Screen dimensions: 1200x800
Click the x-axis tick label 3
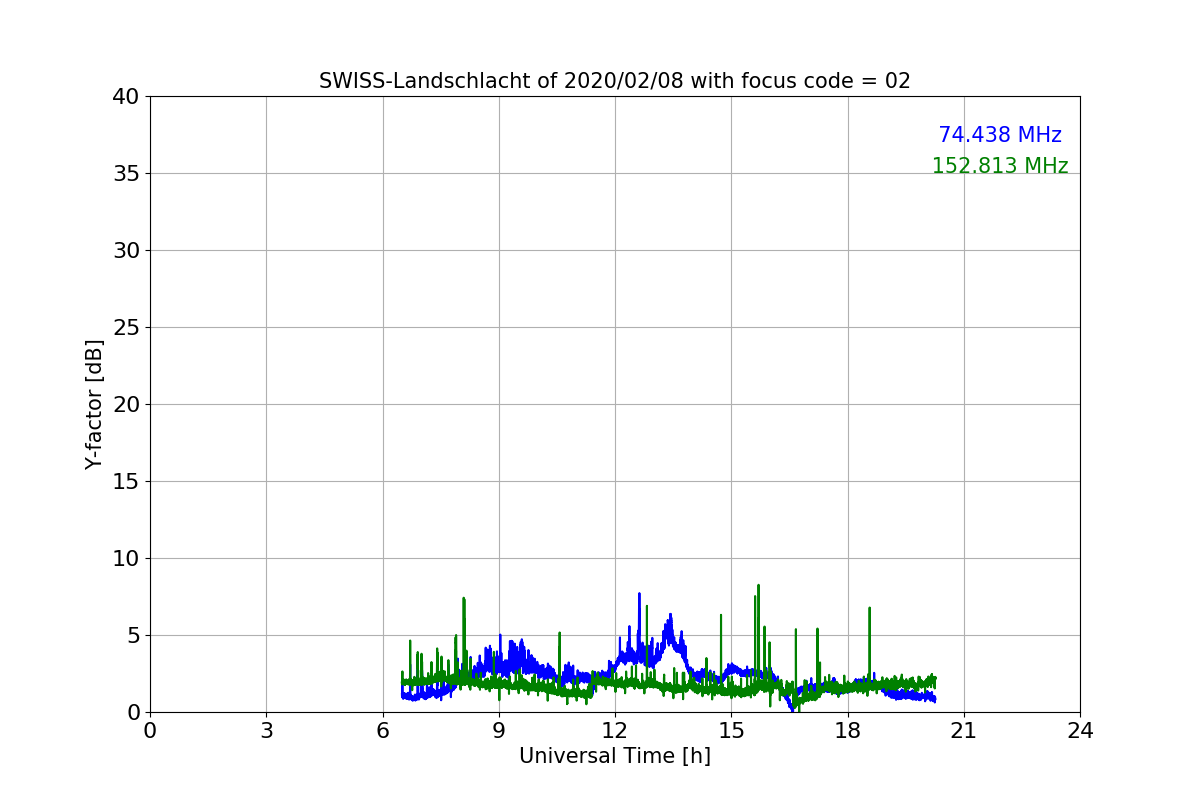coord(266,731)
